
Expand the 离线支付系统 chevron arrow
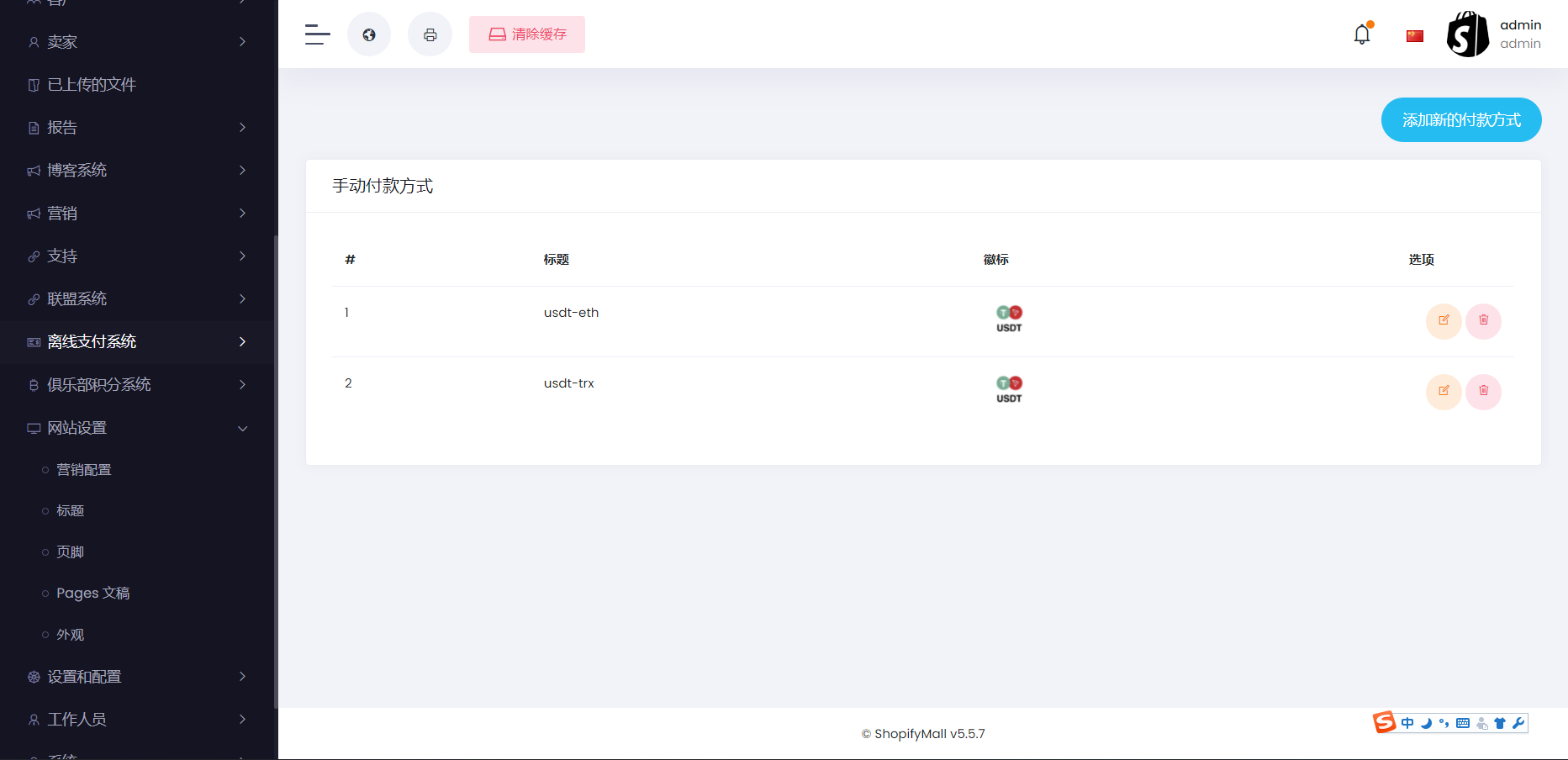pos(242,342)
